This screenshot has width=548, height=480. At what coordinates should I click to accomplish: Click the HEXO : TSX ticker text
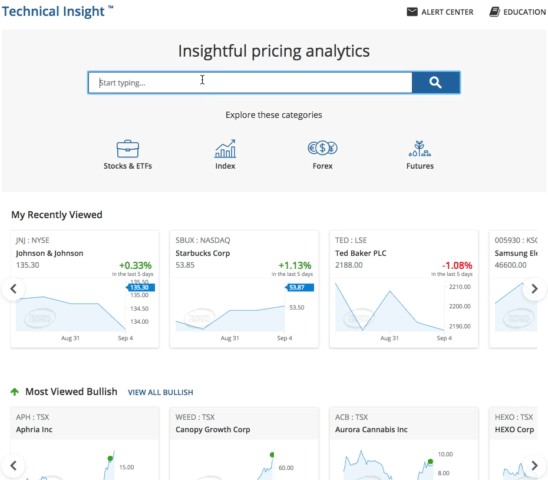click(514, 417)
